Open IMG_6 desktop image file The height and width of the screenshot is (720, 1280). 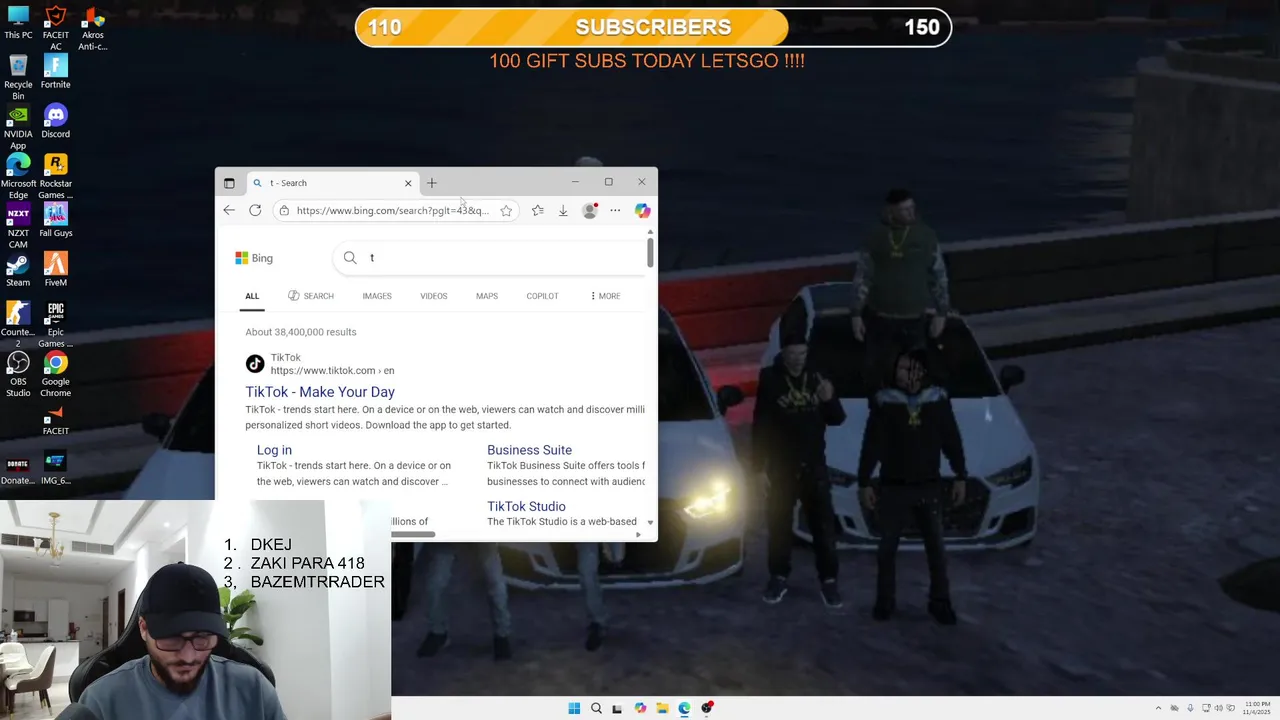coord(56,468)
